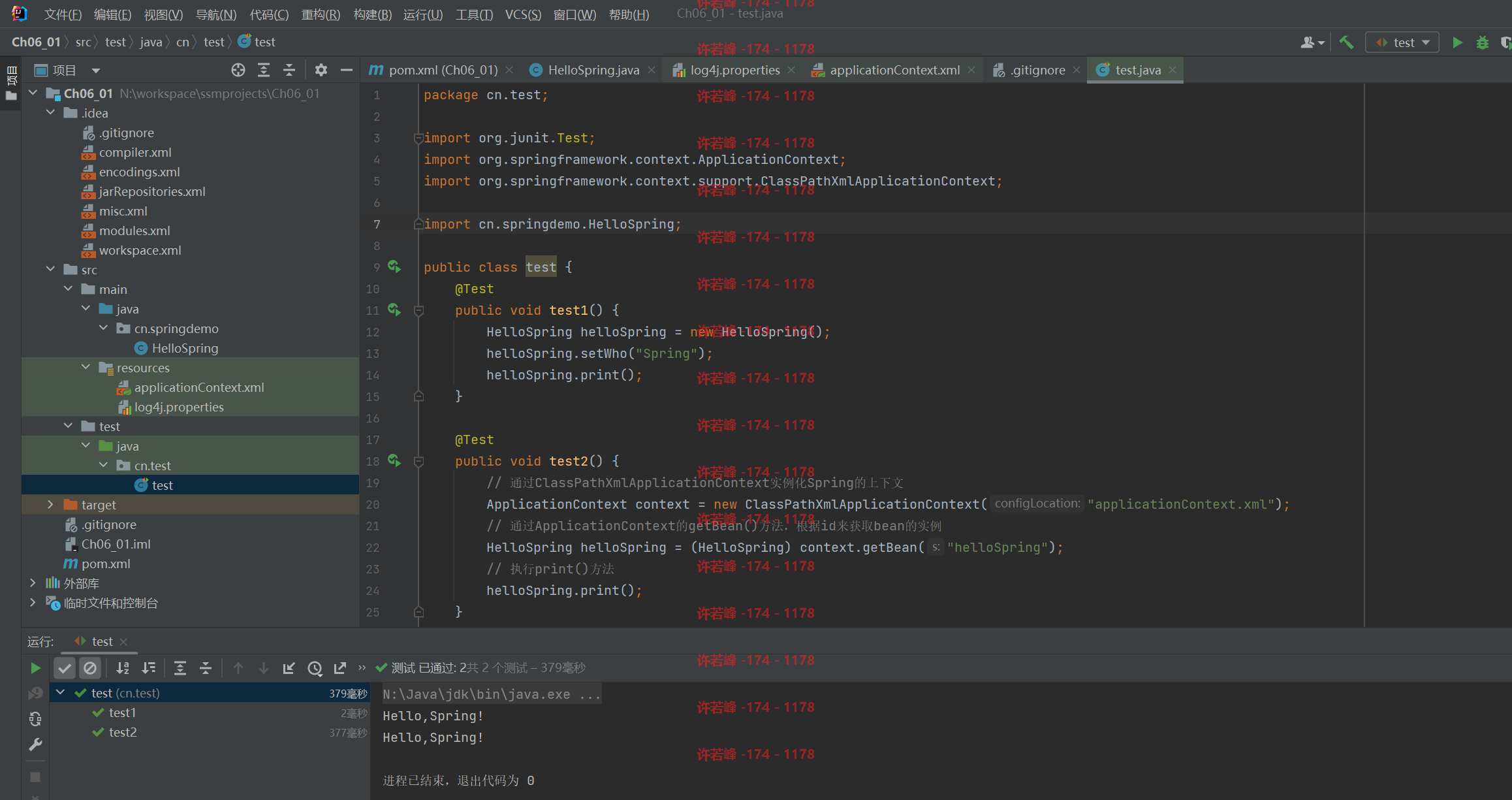
Task: Rerun tests in the run panel
Action: (x=35, y=668)
